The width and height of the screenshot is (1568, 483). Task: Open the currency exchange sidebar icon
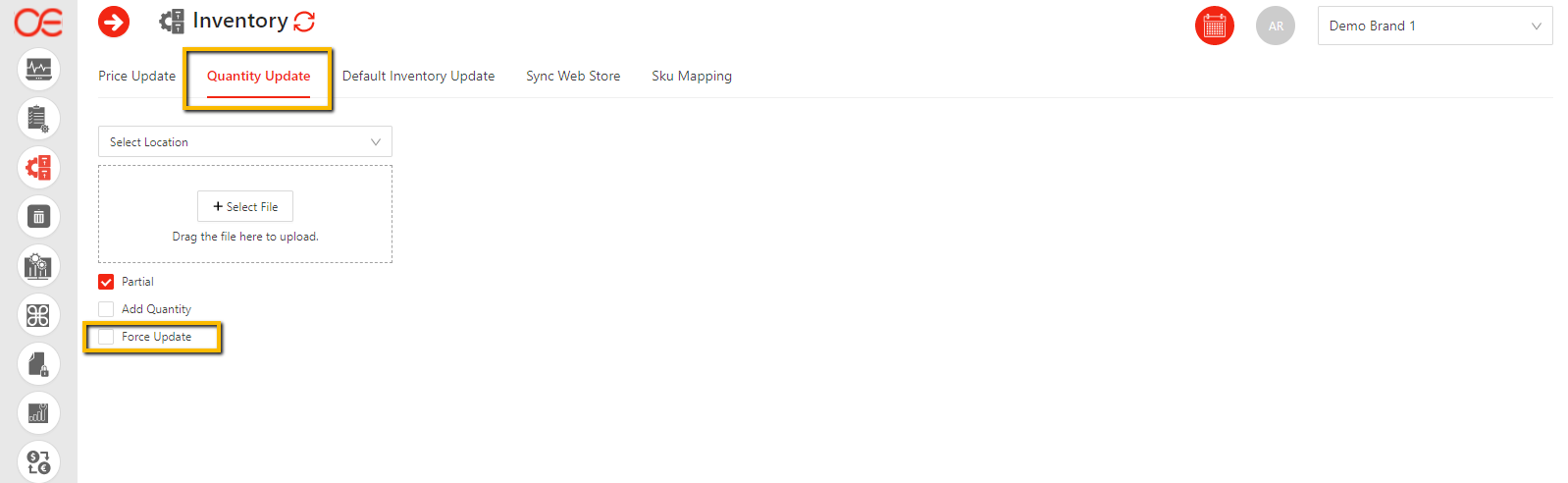point(38,461)
